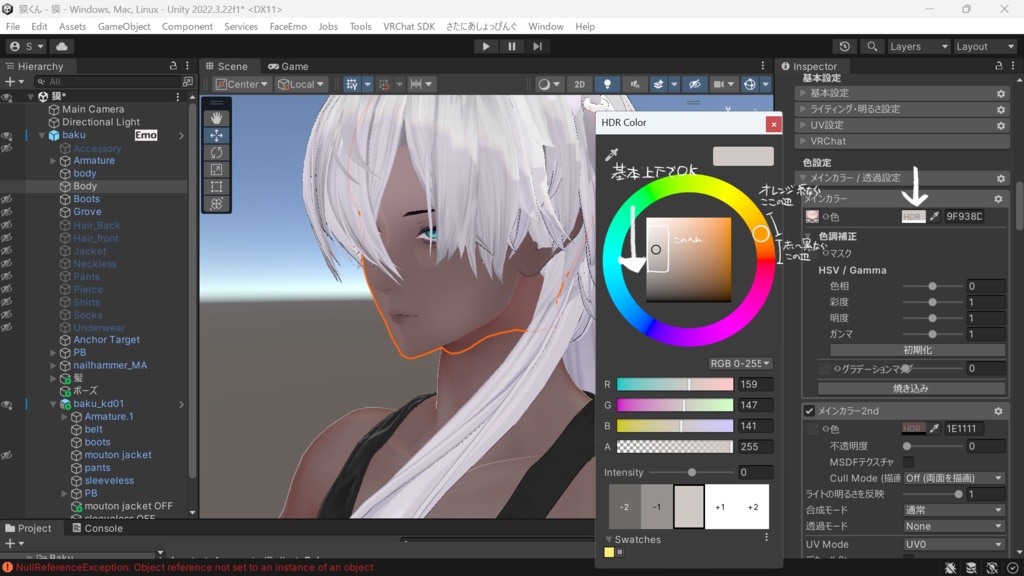Expand the Armature tree item
Screen dimensions: 1024x576
pos(53,161)
